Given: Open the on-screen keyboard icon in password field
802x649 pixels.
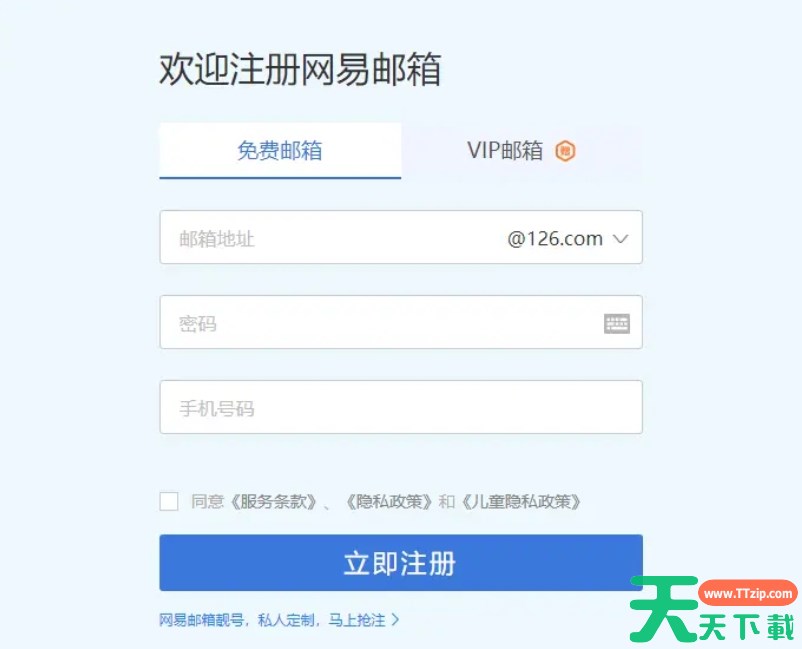Looking at the screenshot, I should point(617,324).
